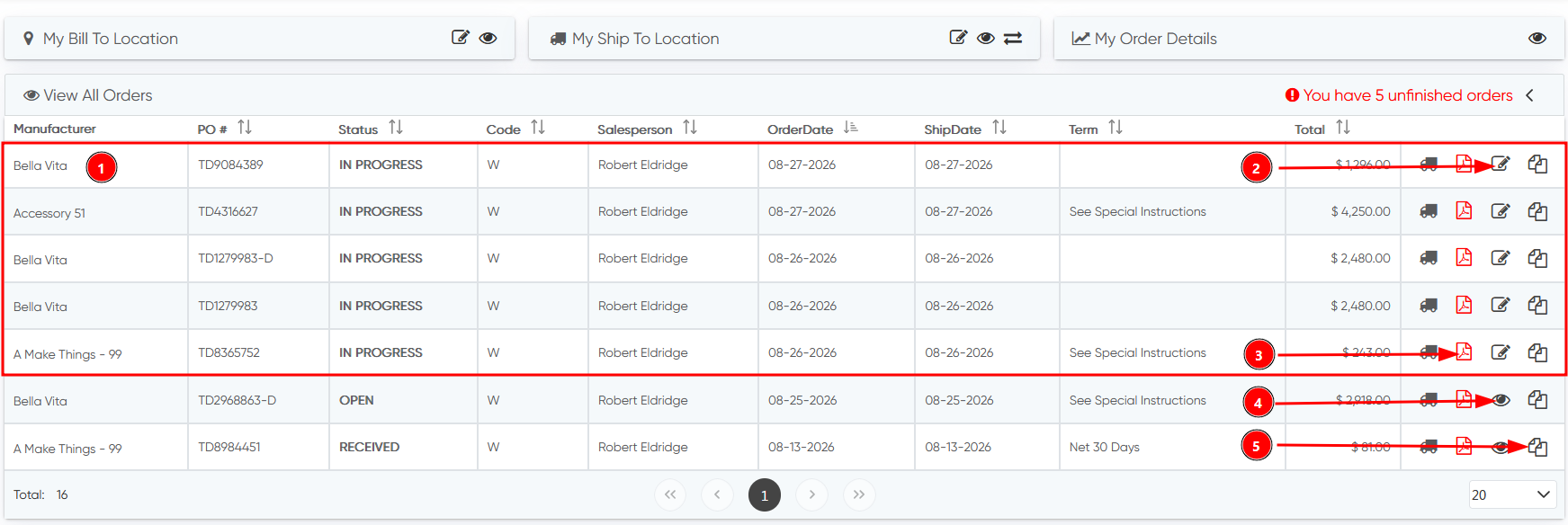Sort by Status column

[396, 128]
